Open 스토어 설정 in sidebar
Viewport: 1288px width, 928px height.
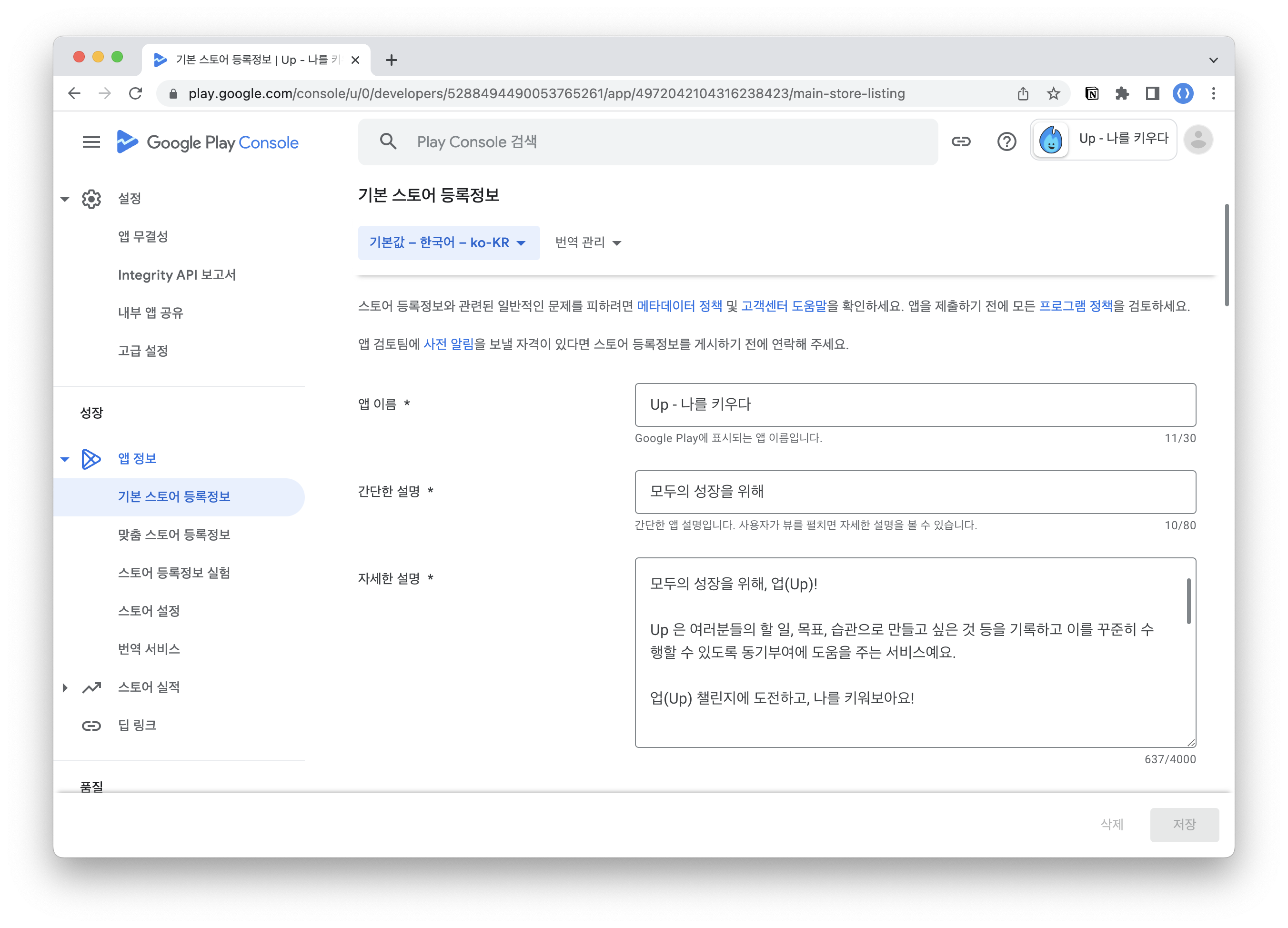tap(149, 611)
